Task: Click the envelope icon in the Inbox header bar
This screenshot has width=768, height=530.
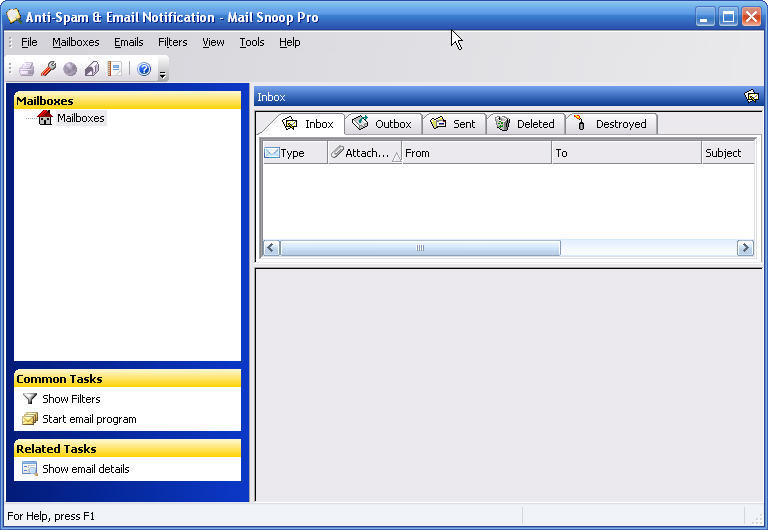Action: (x=751, y=96)
